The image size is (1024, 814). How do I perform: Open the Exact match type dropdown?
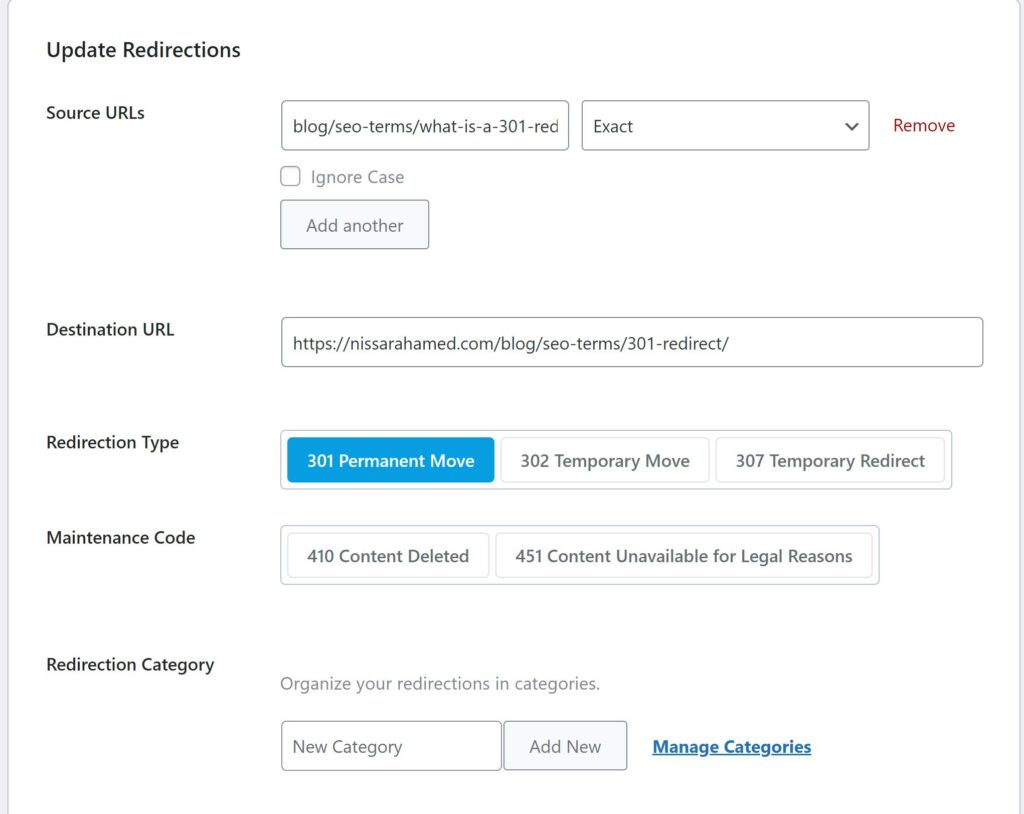click(725, 126)
